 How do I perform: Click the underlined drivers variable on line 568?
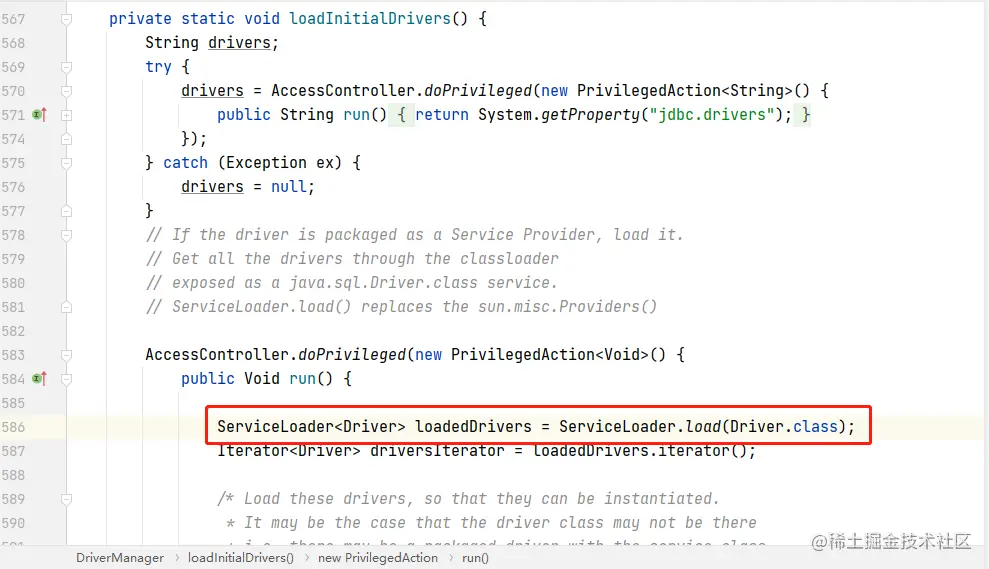(239, 43)
